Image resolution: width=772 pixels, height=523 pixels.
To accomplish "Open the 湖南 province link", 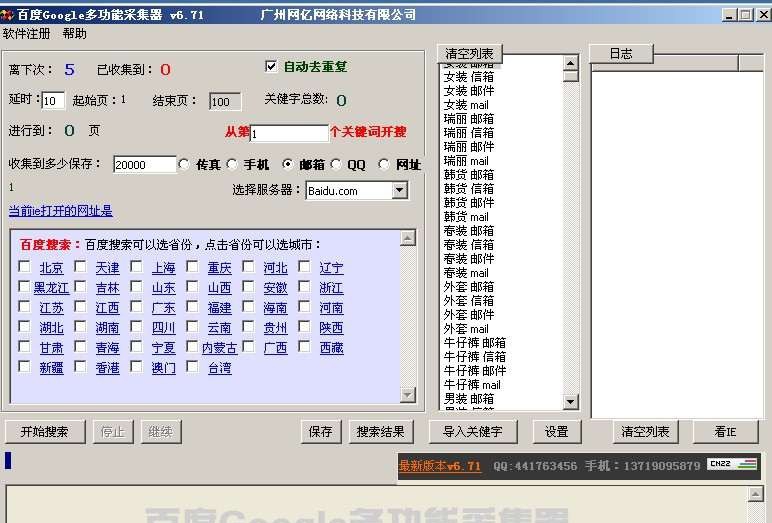I will click(x=107, y=327).
